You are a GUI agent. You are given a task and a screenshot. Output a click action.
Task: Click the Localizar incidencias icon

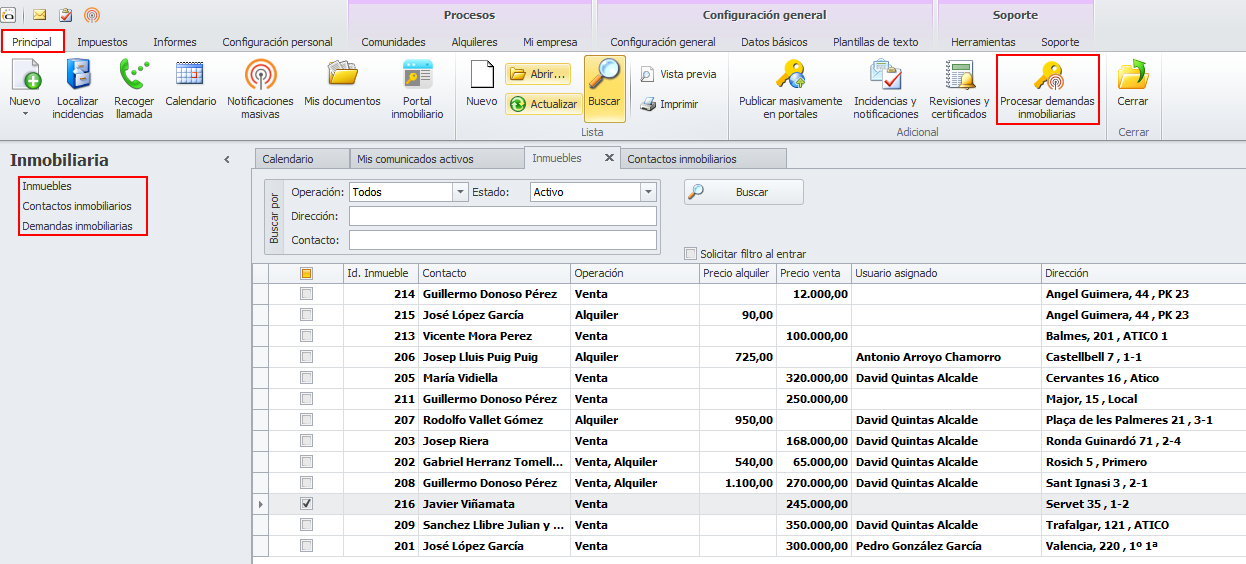78,76
